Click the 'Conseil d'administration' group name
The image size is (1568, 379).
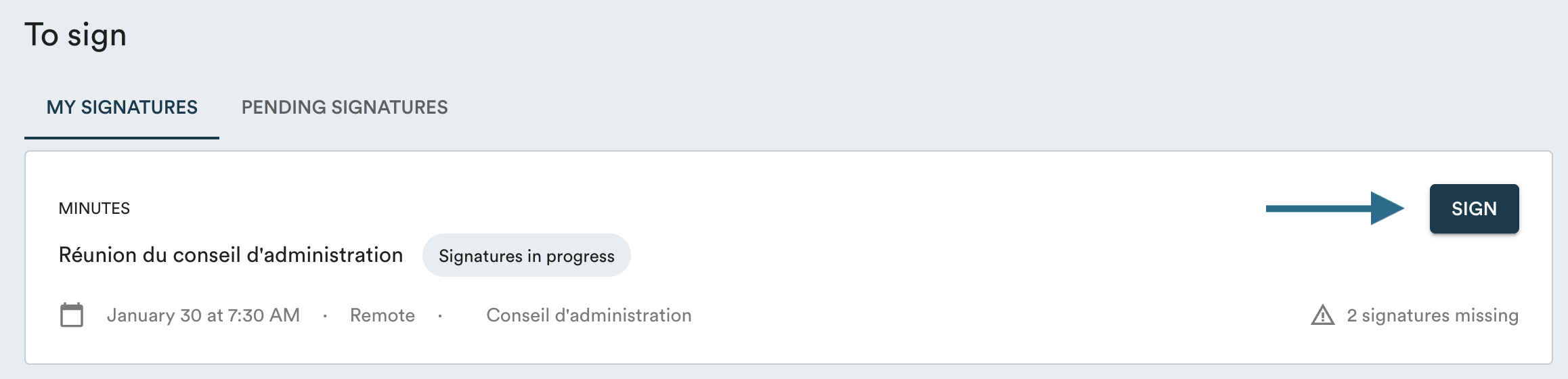[x=588, y=315]
